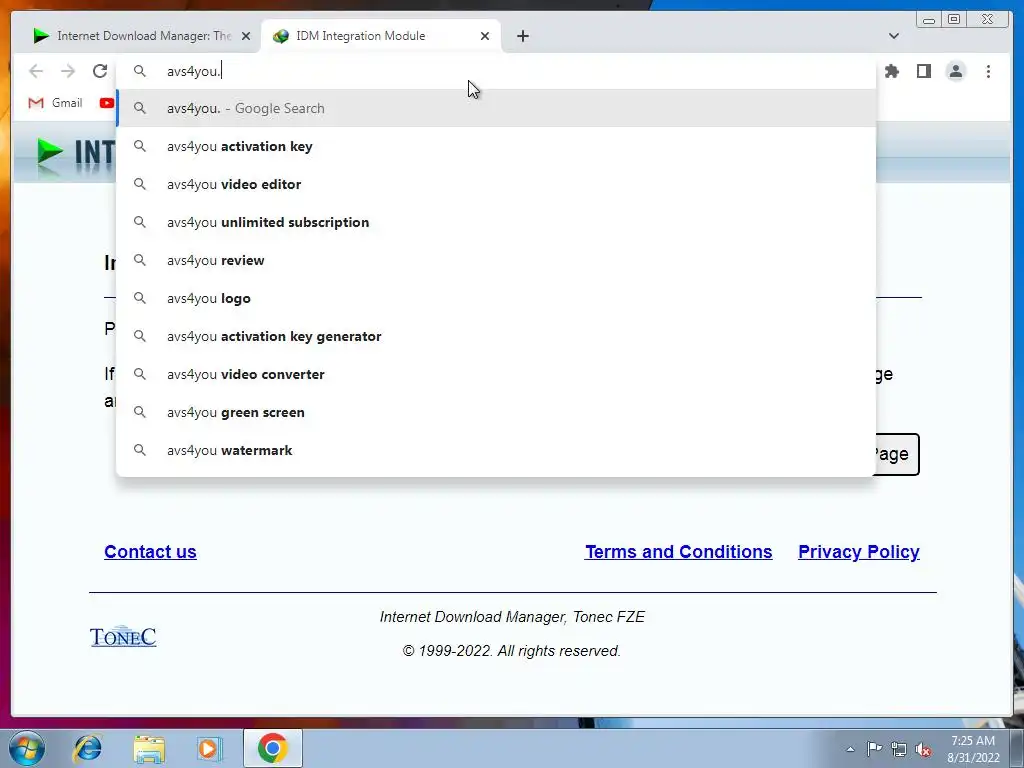The image size is (1024, 768).
Task: Choose the 'avs4you. - Google Search' suggestion
Action: click(496, 108)
